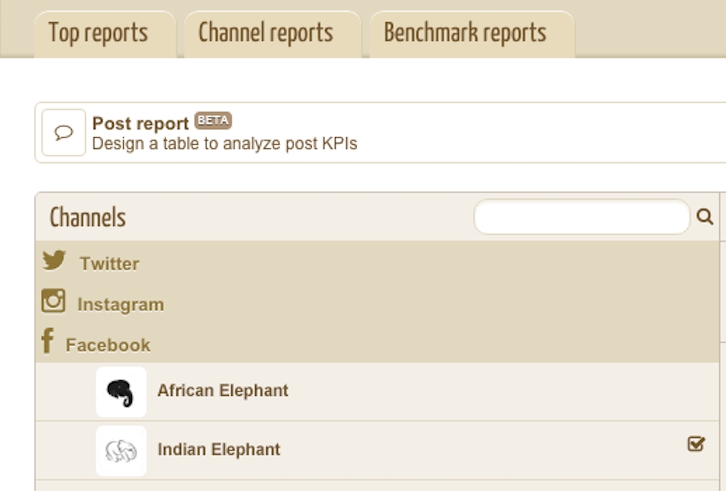Select the African Elephant channel row
This screenshot has width=726, height=491.
377,391
